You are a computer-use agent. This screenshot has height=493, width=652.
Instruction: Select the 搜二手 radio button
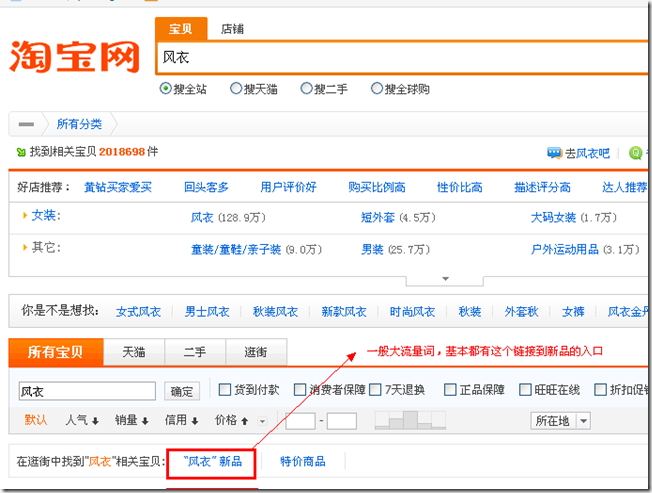tap(306, 88)
